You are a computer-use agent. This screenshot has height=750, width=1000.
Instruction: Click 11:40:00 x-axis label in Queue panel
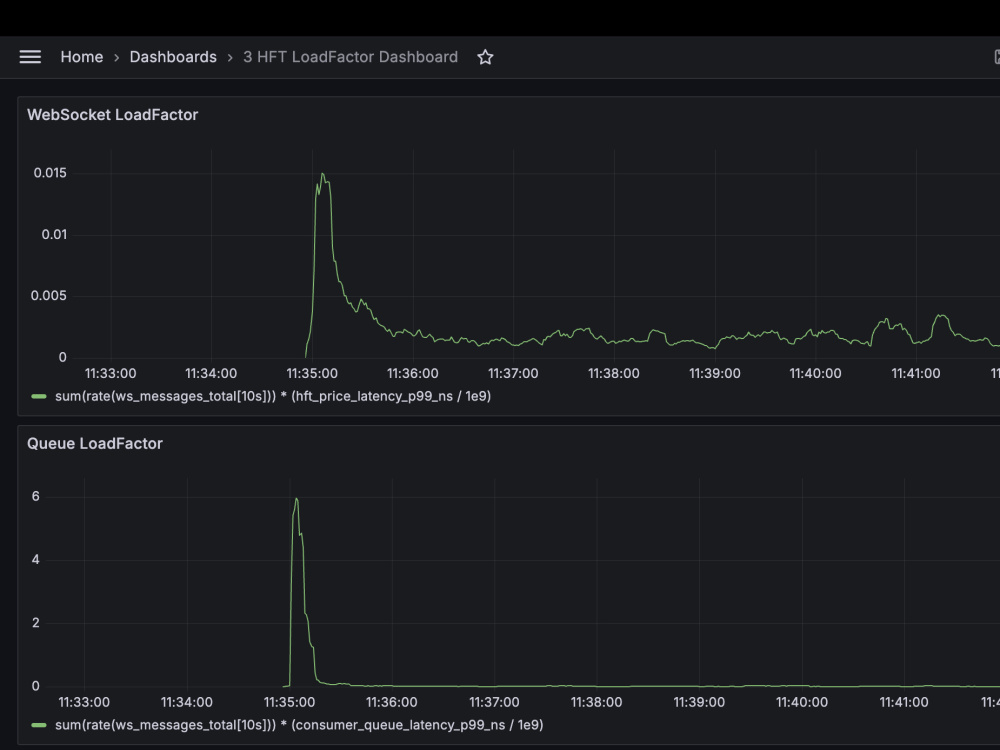802,702
